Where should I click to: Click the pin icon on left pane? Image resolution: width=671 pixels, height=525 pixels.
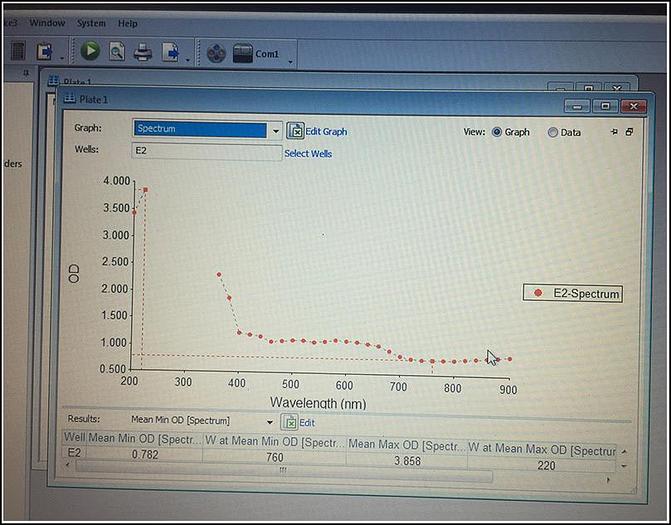[x=26, y=73]
